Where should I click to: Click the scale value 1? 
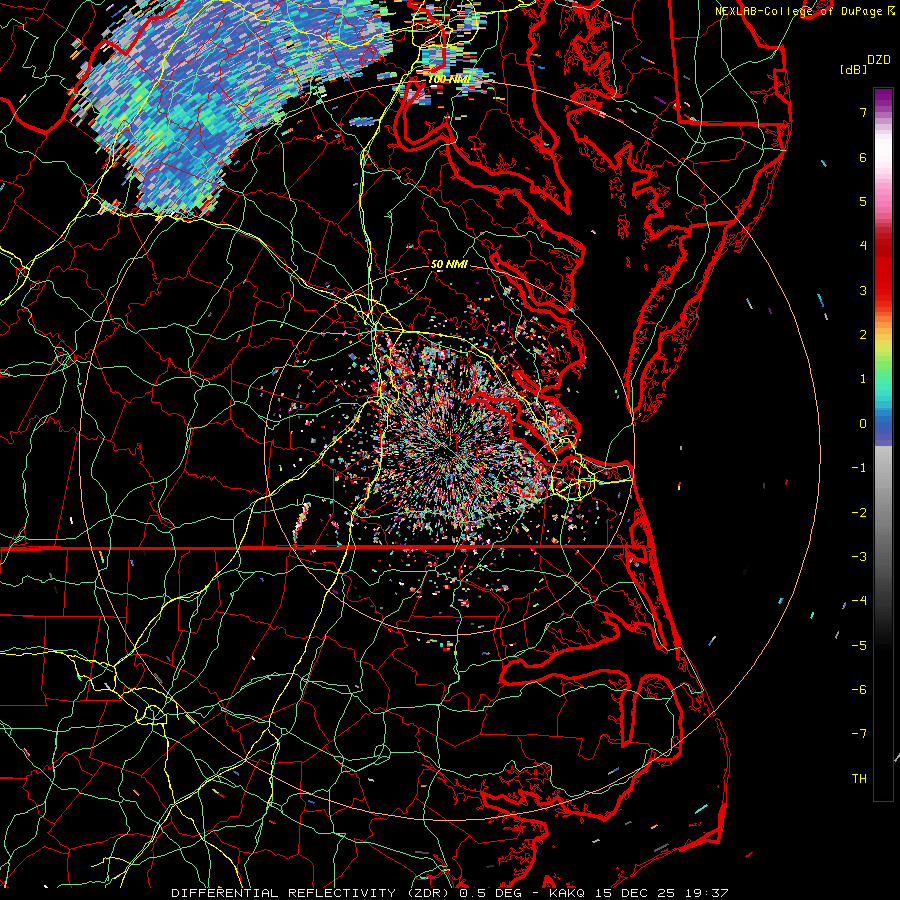pos(863,379)
